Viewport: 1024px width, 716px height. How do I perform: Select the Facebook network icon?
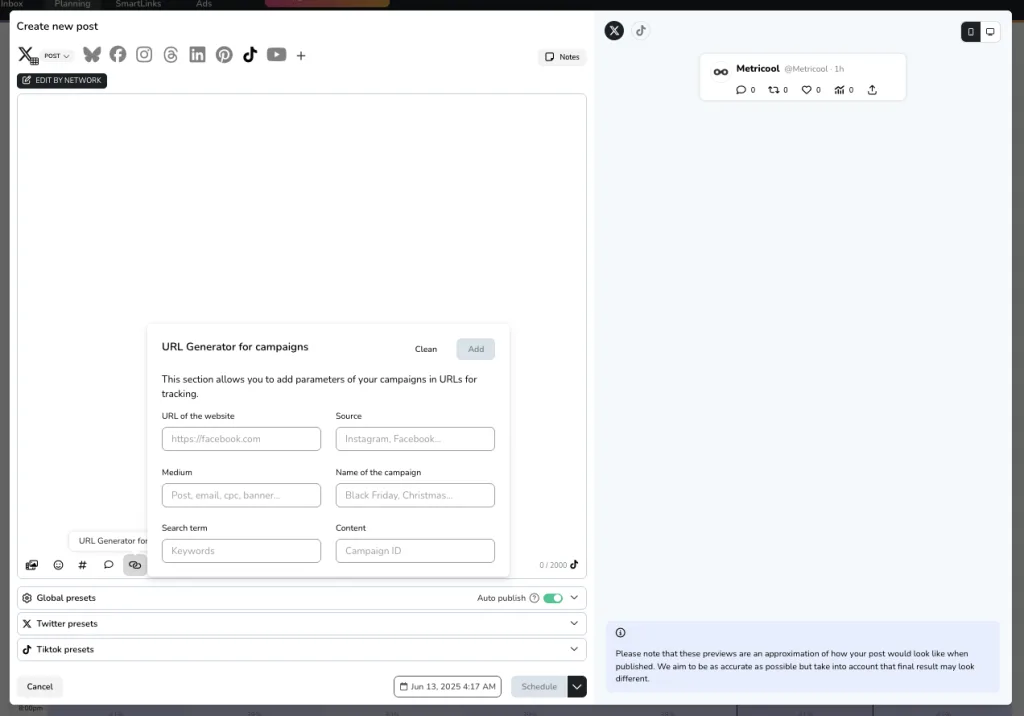tap(118, 55)
